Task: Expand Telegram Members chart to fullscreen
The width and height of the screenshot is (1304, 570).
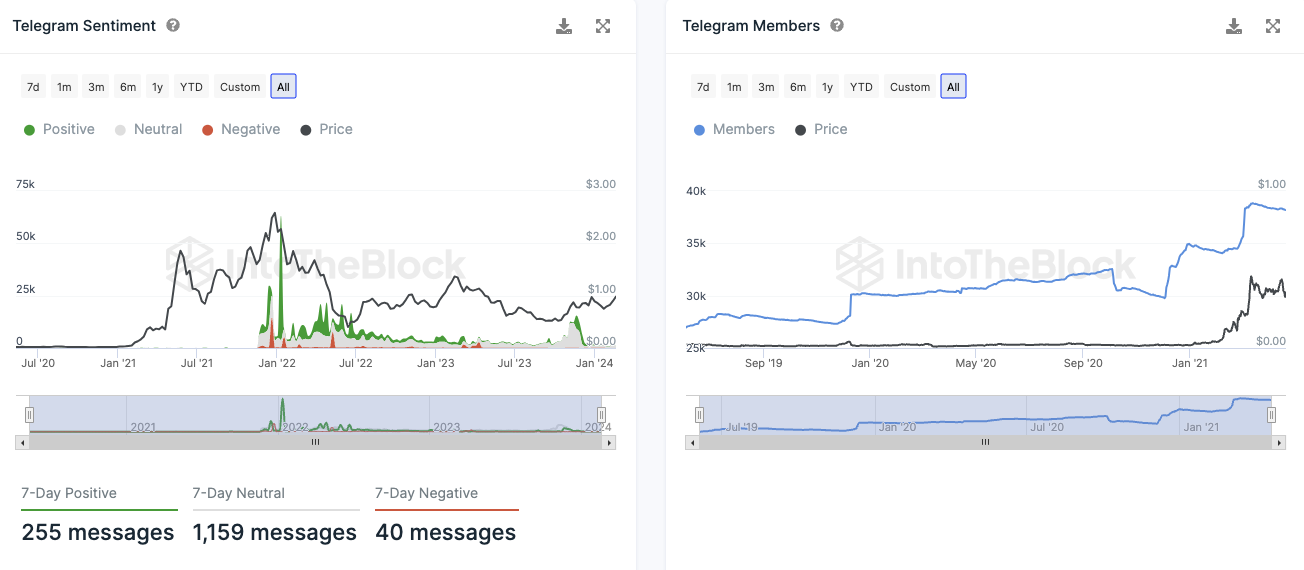Action: click(x=1273, y=26)
